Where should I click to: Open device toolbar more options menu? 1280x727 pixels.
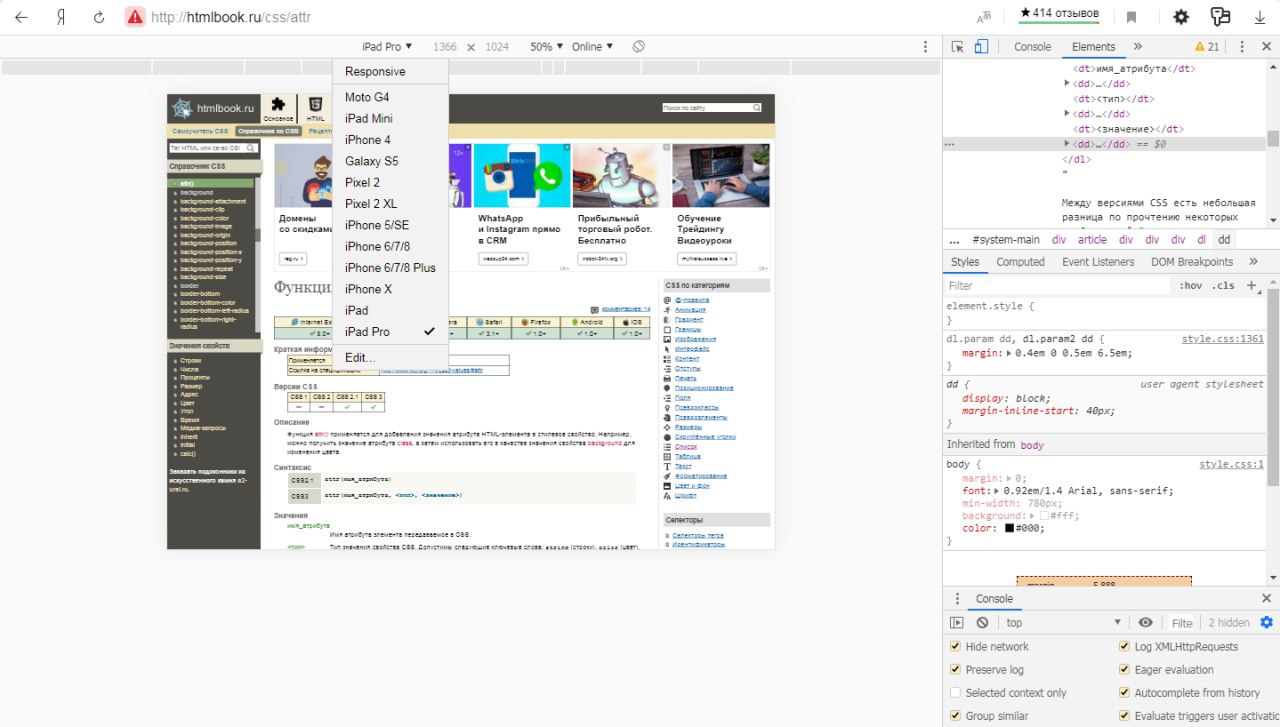(x=926, y=47)
